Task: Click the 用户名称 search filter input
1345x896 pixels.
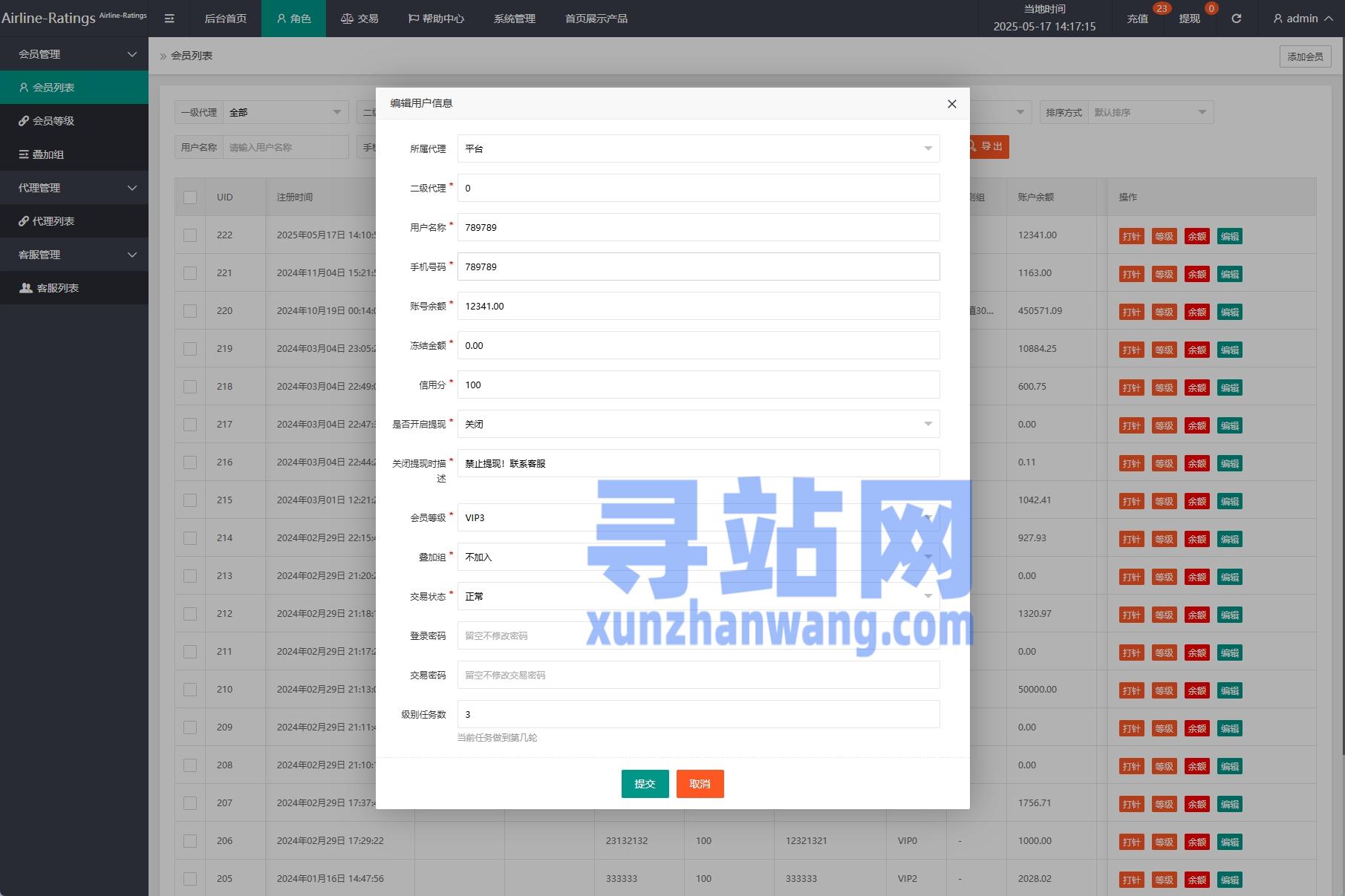Action: click(286, 147)
